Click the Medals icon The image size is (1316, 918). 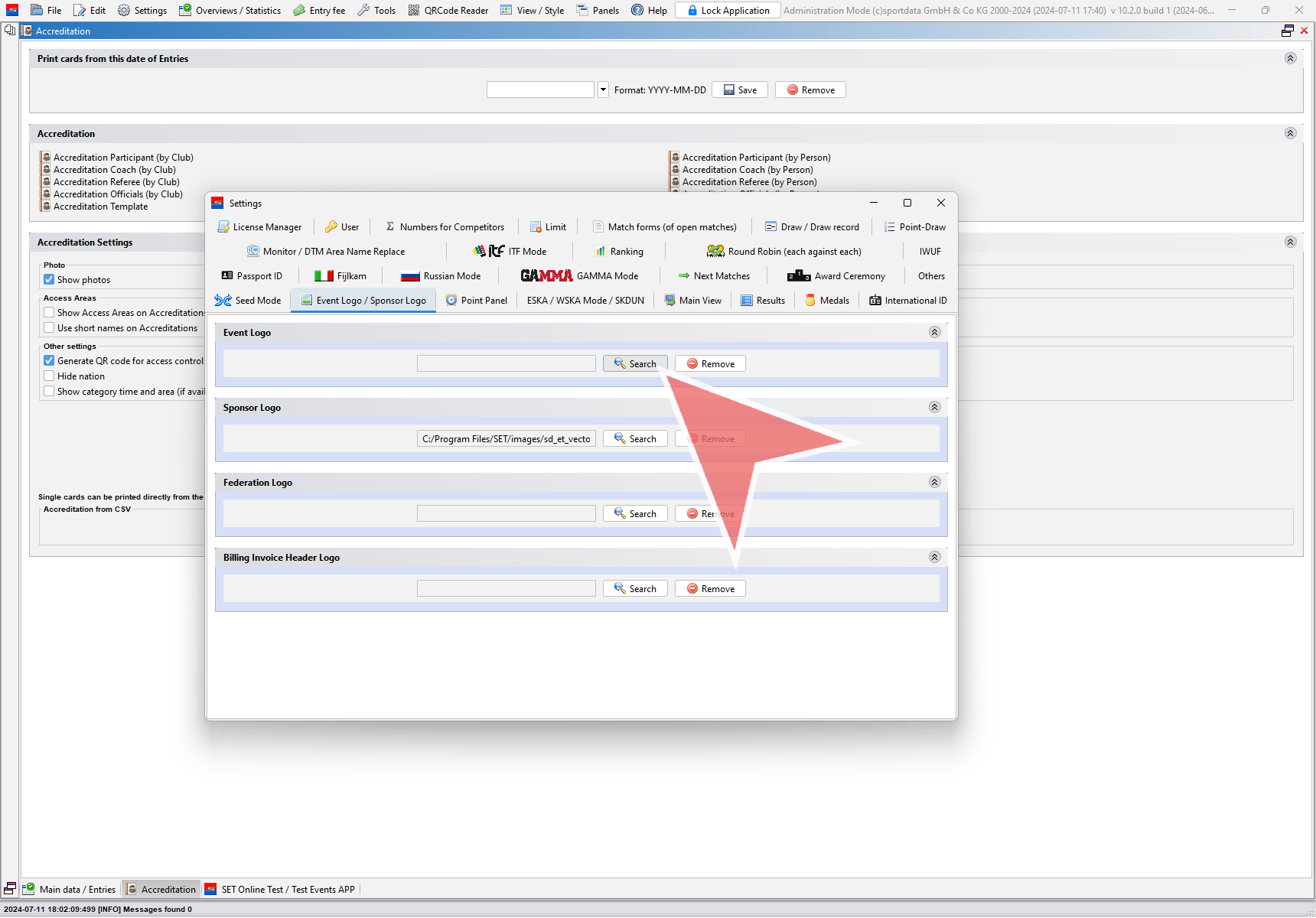(810, 301)
